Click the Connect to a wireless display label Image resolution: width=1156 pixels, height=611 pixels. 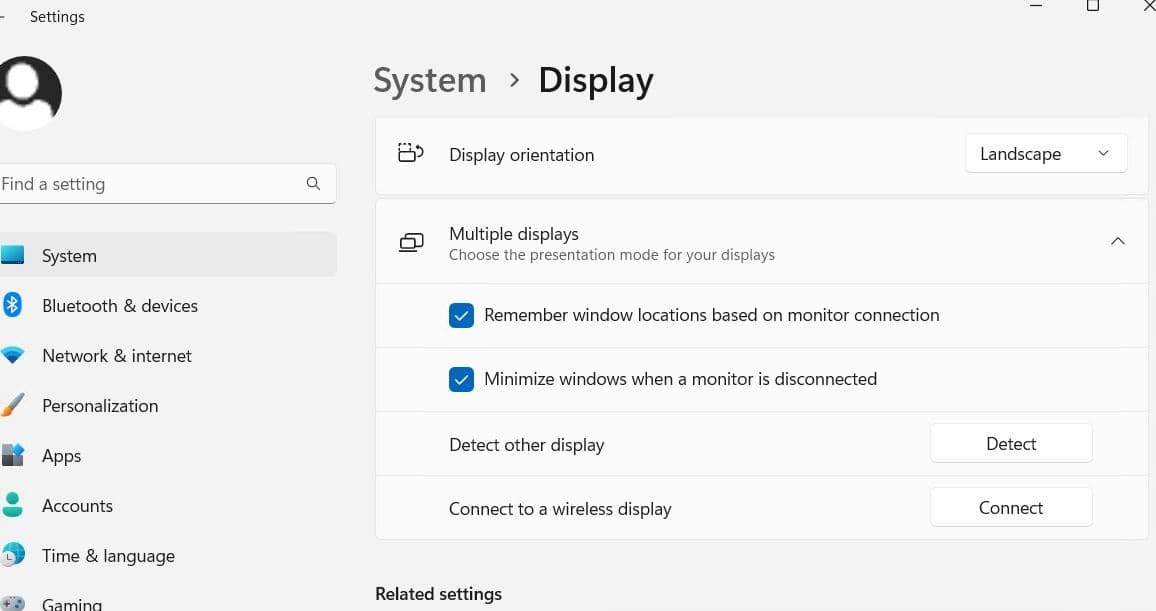[x=560, y=509]
